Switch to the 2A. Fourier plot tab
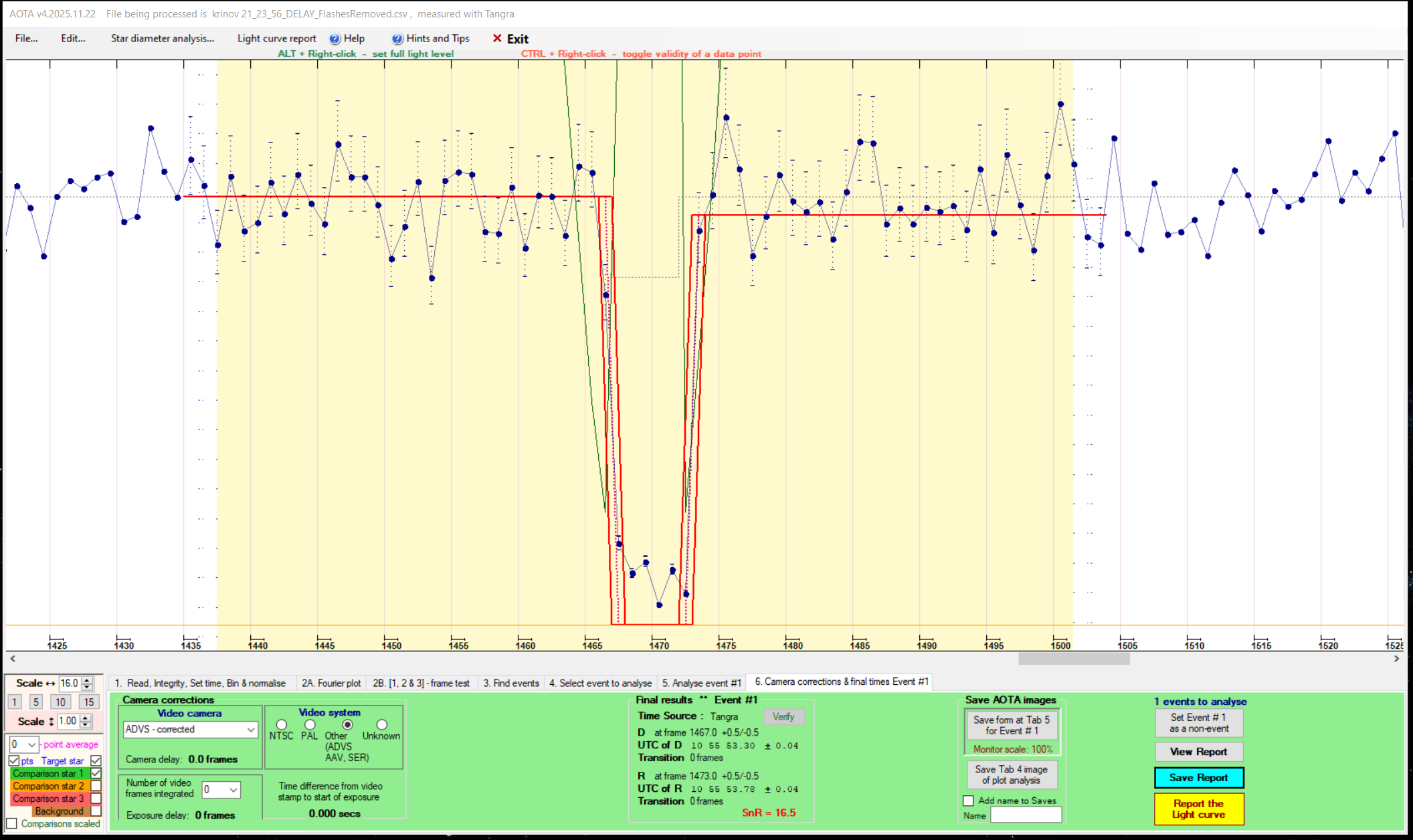 click(x=331, y=683)
